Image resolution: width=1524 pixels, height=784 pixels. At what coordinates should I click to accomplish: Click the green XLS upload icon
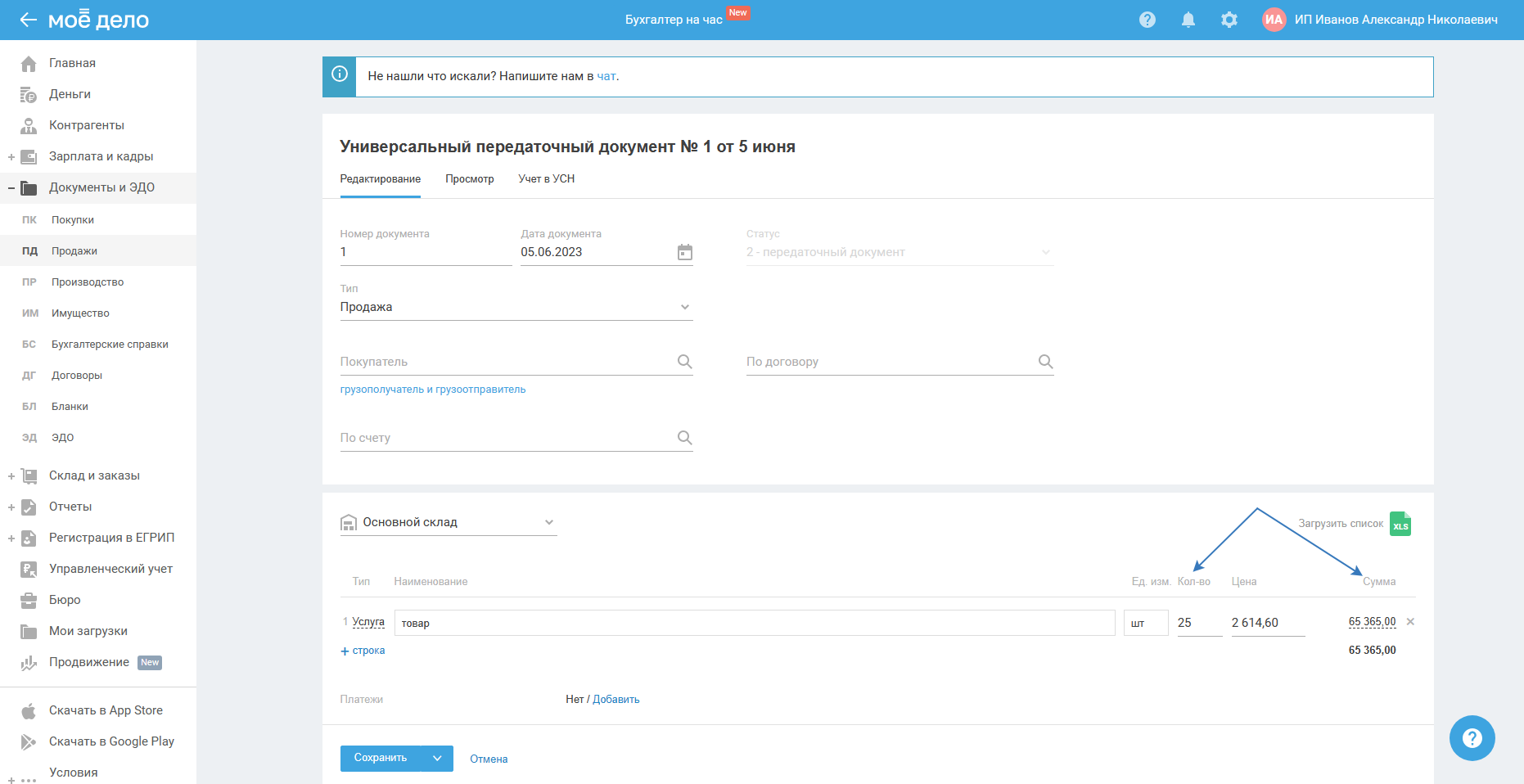click(x=1400, y=524)
